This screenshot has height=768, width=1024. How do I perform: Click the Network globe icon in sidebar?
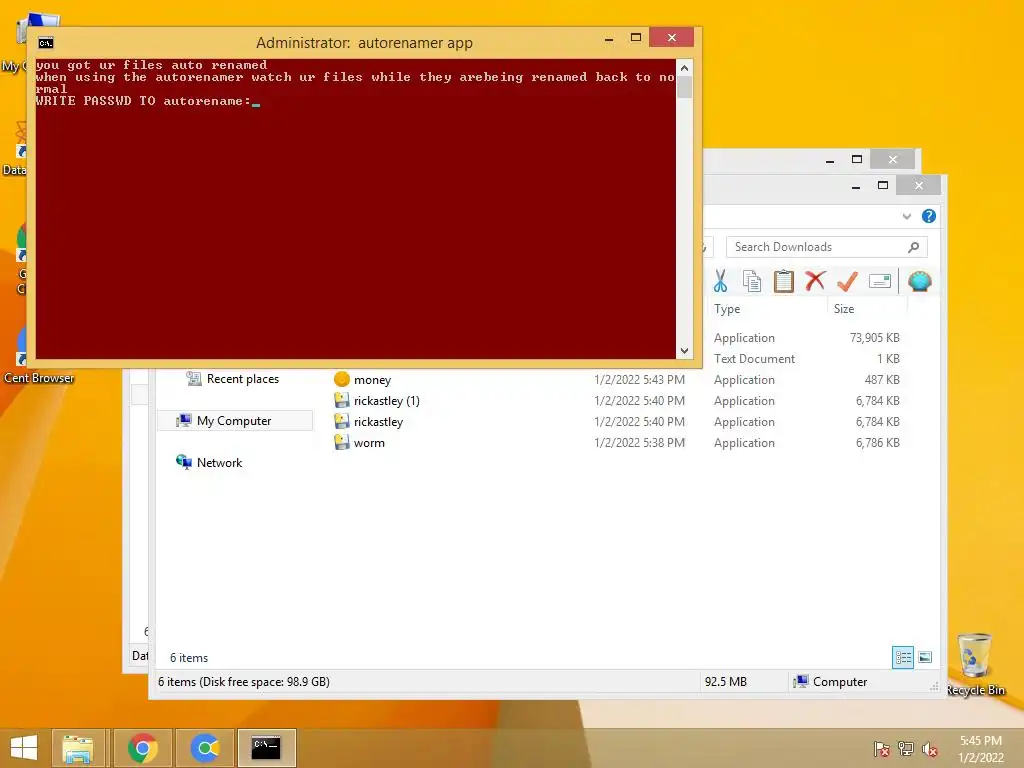point(184,462)
